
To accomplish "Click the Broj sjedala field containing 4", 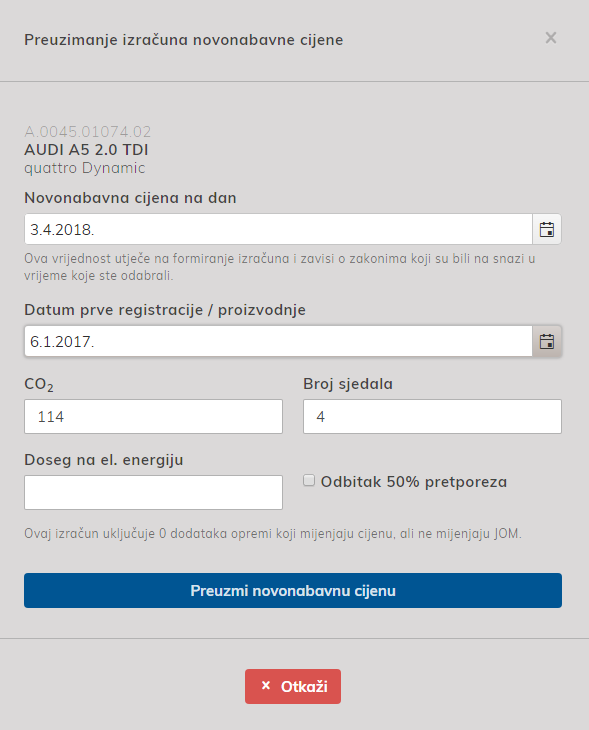I will (432, 416).
